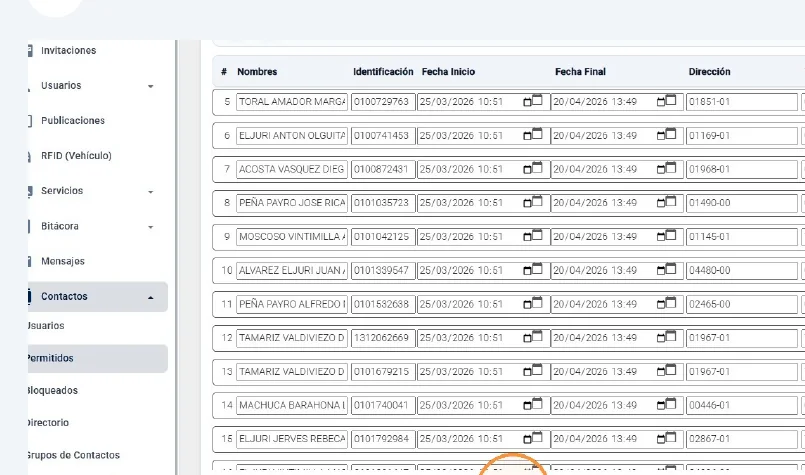Edit address field 00446-01

tap(742, 405)
